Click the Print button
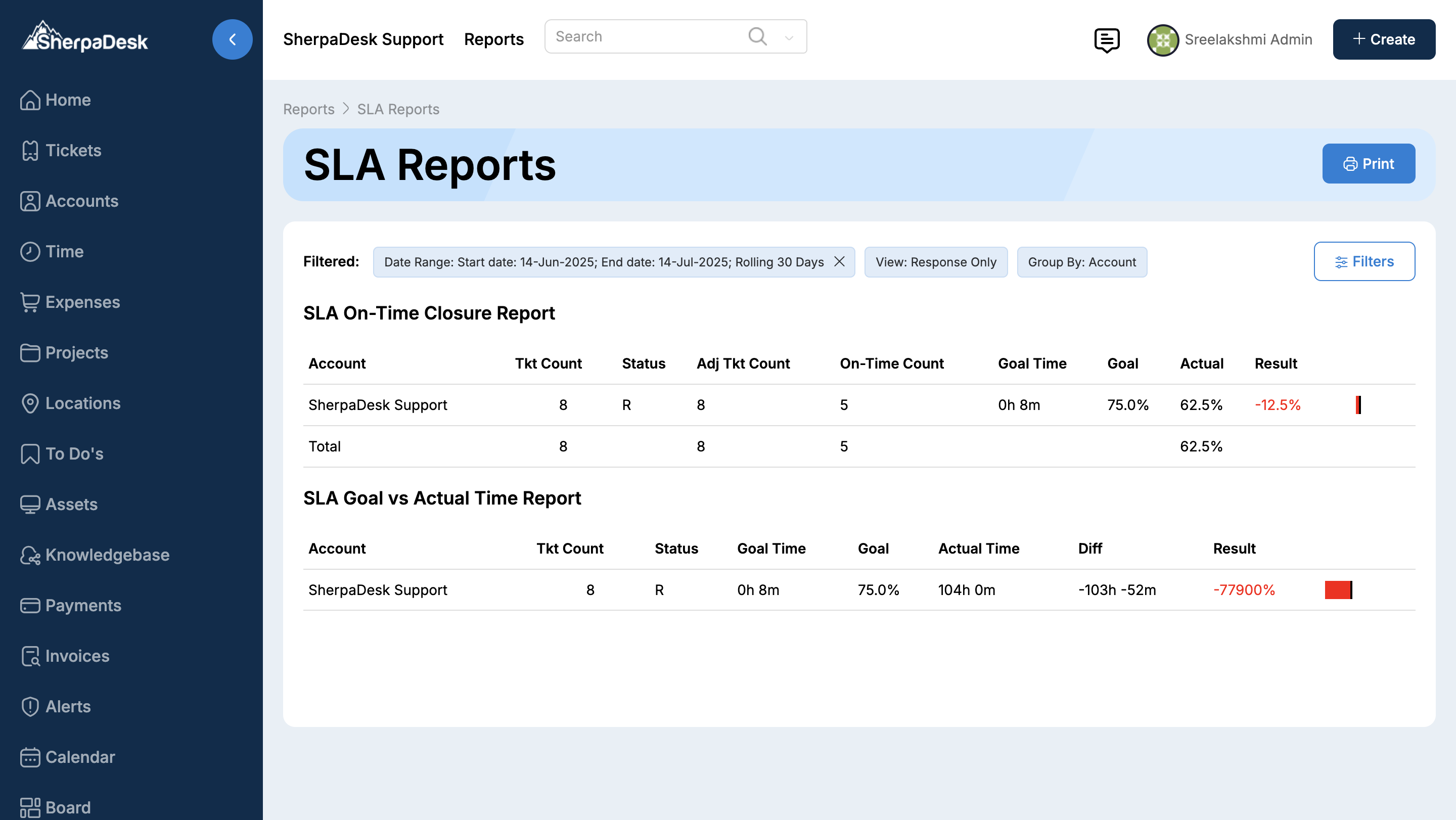 click(1368, 164)
